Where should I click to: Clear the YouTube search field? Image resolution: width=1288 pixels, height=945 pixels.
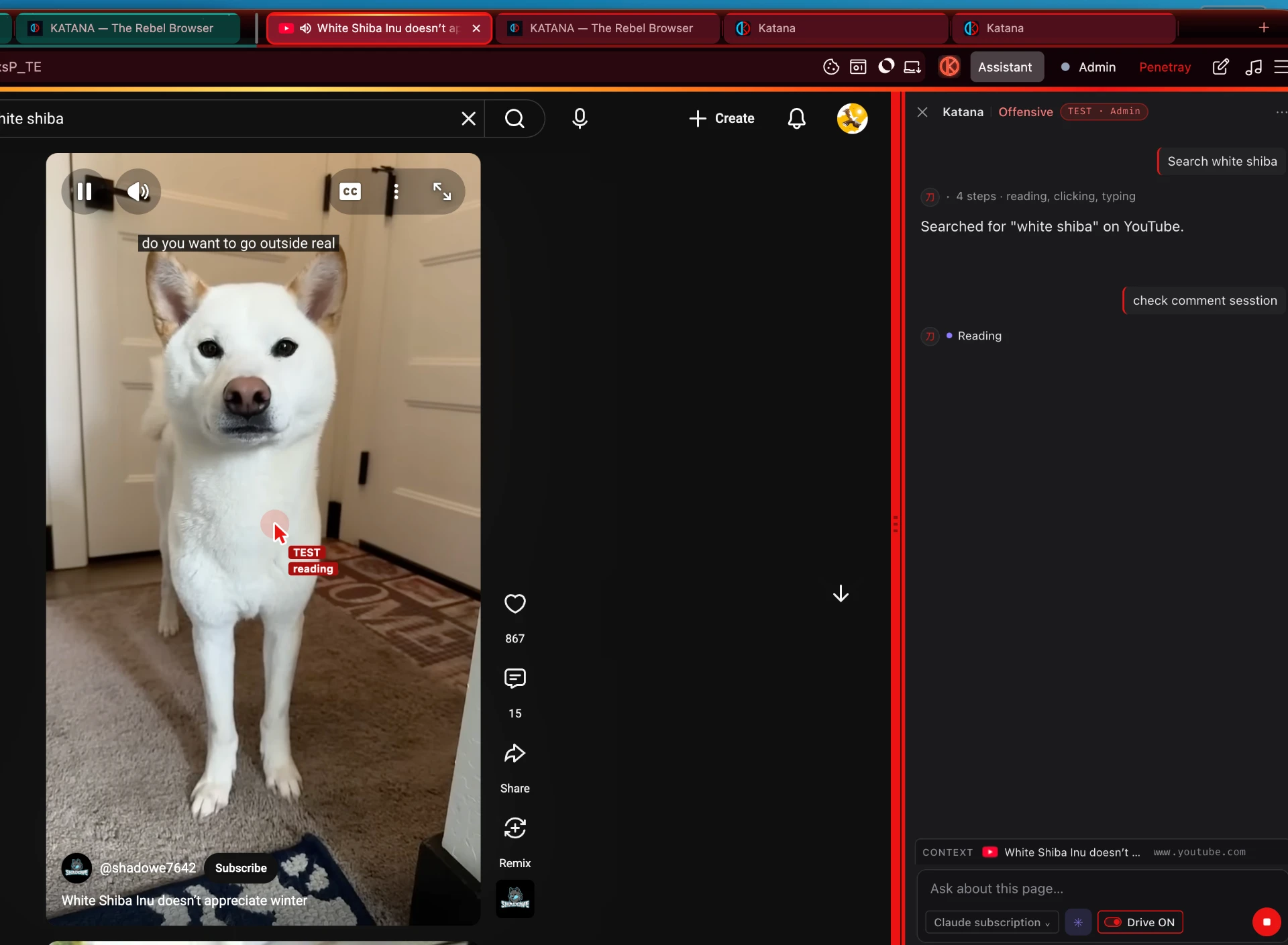click(468, 119)
